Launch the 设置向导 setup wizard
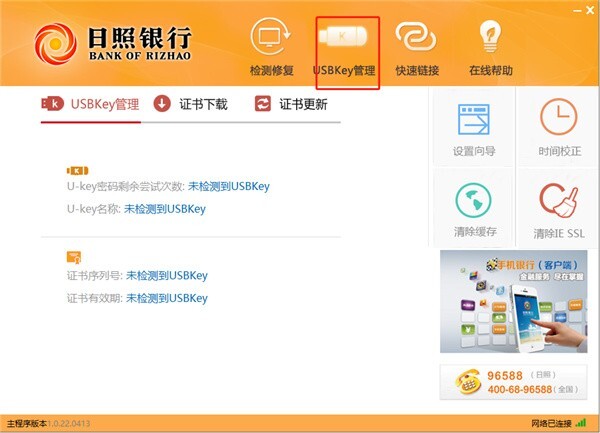Screen dimensions: 600x433 (474, 128)
